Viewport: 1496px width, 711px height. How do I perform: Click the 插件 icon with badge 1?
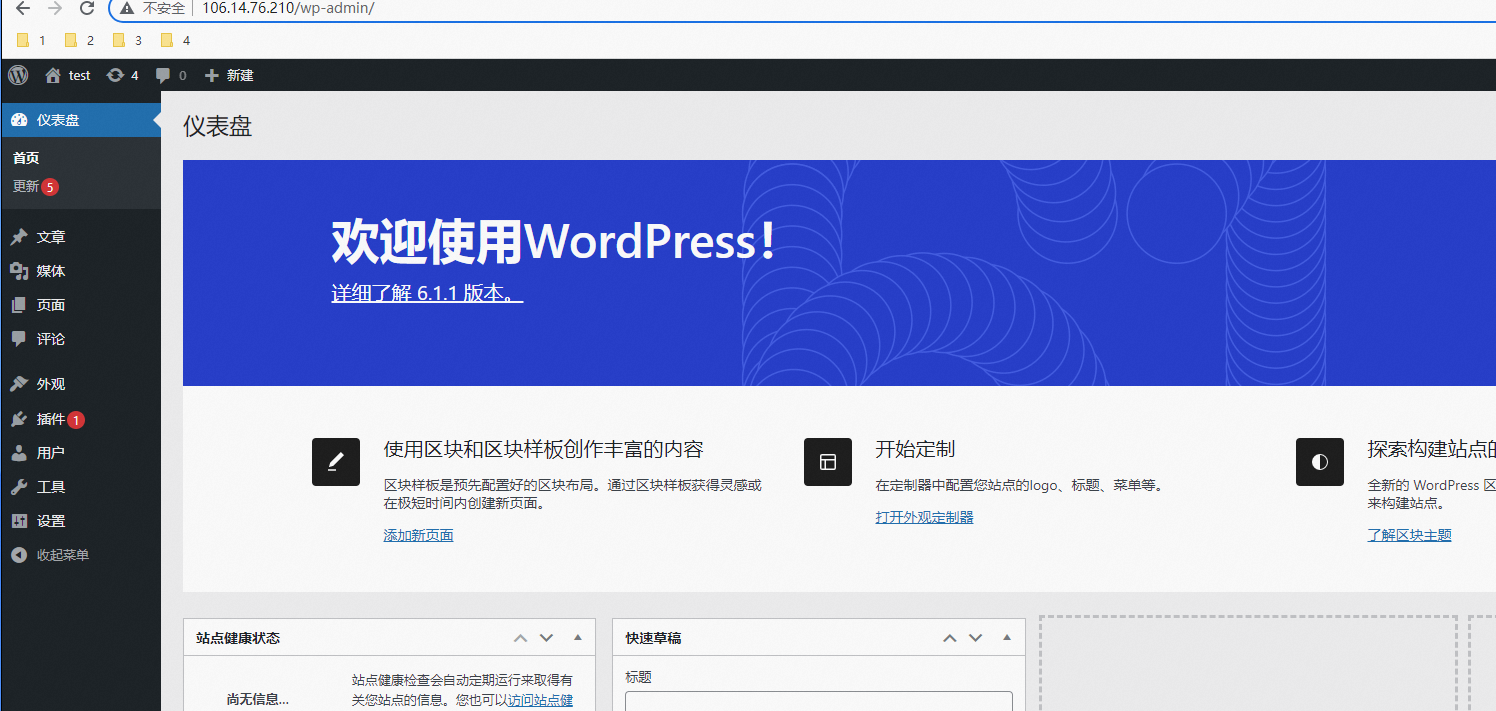(x=20, y=418)
